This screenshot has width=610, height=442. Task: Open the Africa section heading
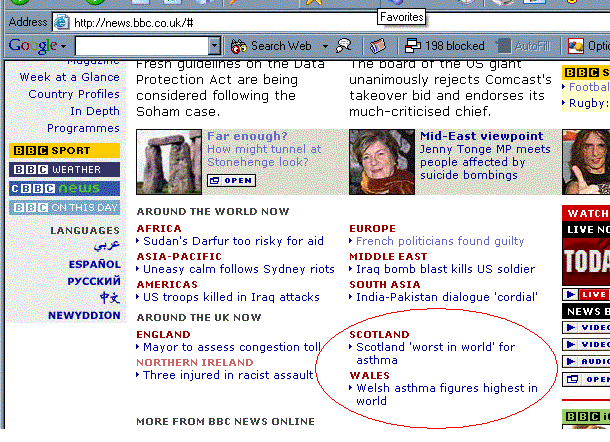[x=159, y=228]
